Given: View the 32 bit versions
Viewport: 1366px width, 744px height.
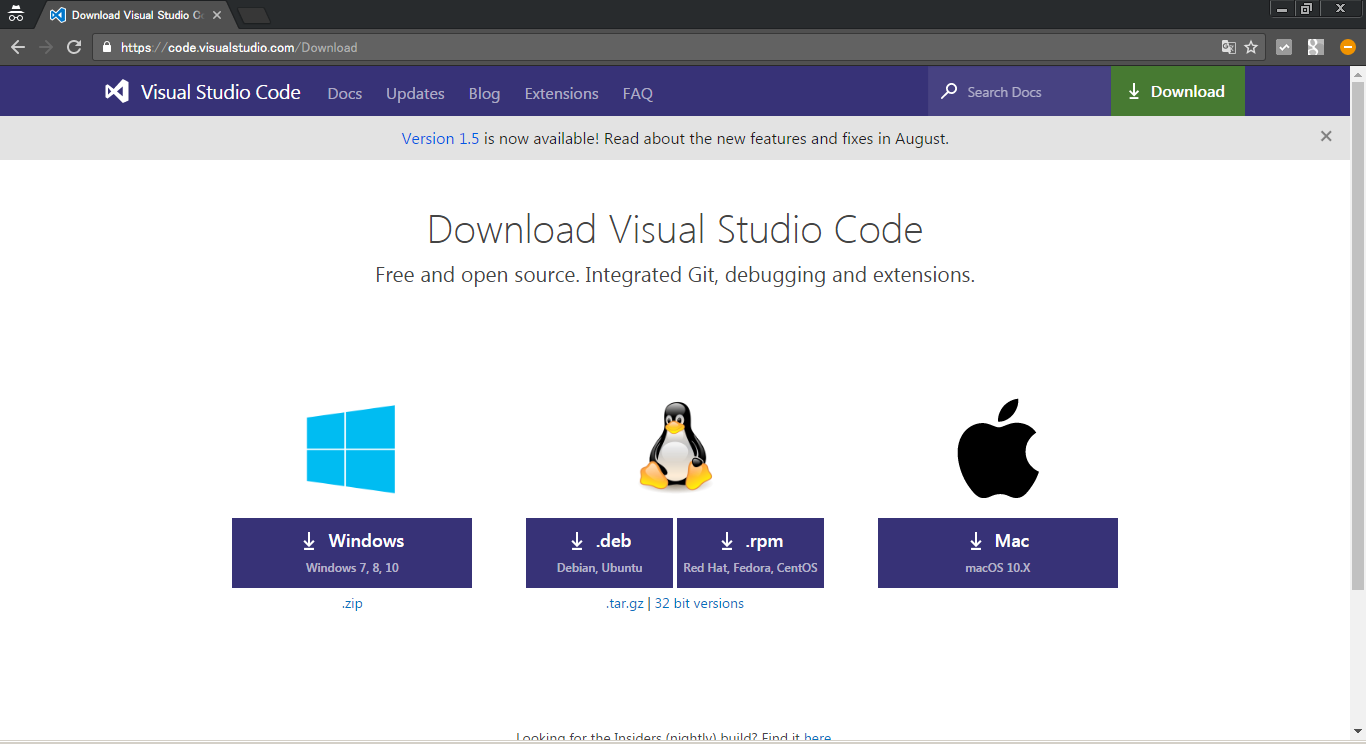Looking at the screenshot, I should pyautogui.click(x=699, y=603).
